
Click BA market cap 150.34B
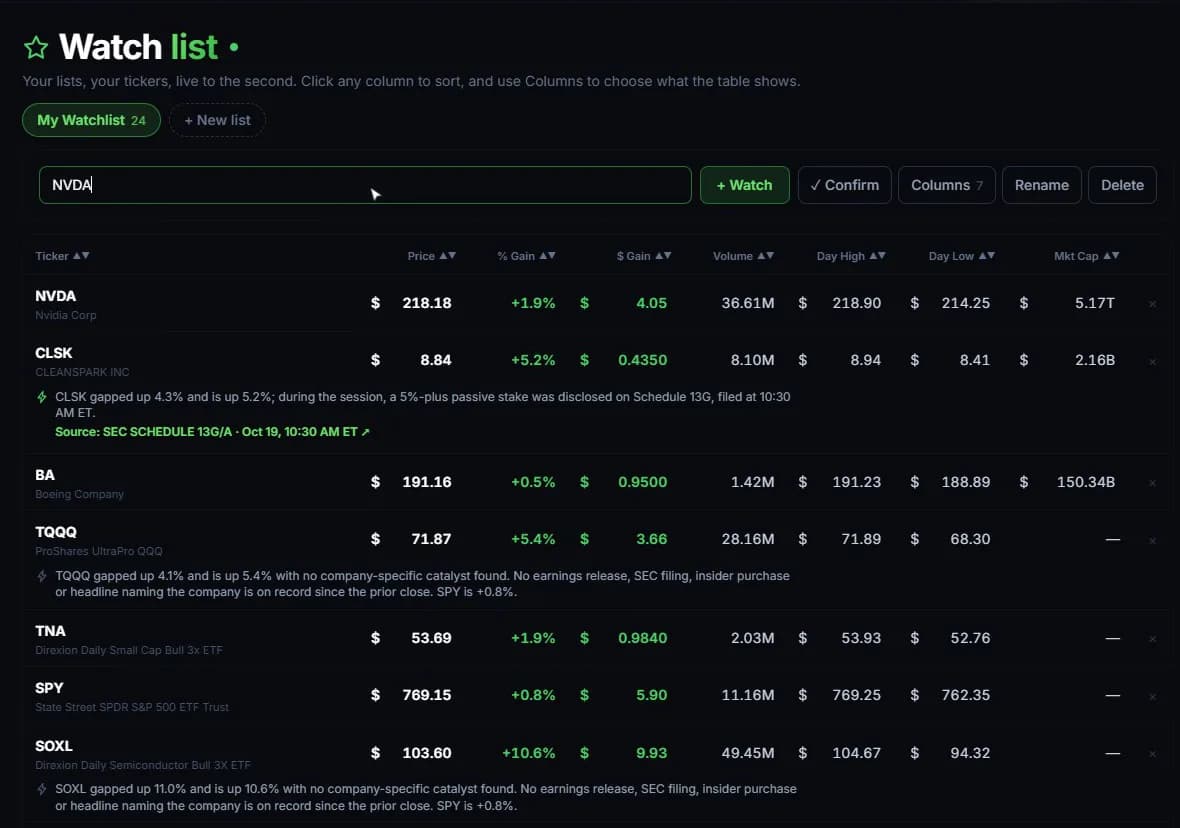click(1086, 482)
